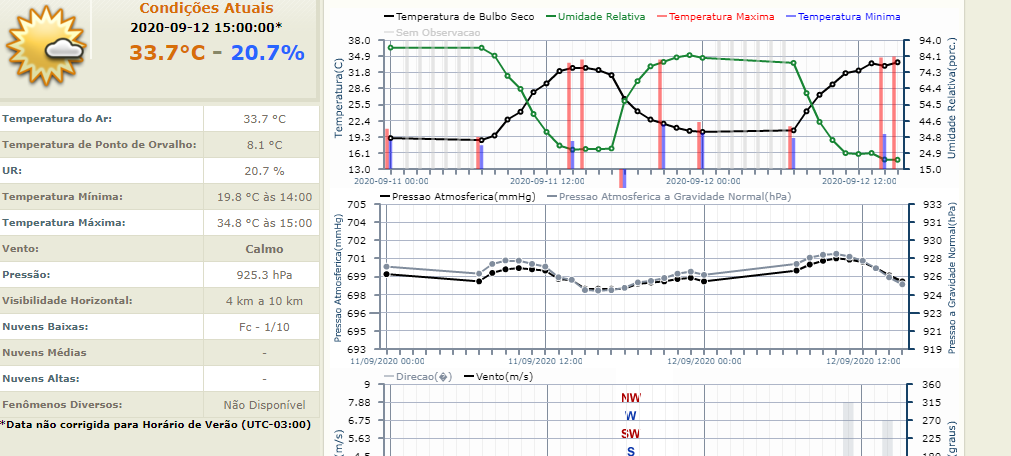Select the Nuvens Baixas row label
The image size is (1011, 456).
[45, 326]
